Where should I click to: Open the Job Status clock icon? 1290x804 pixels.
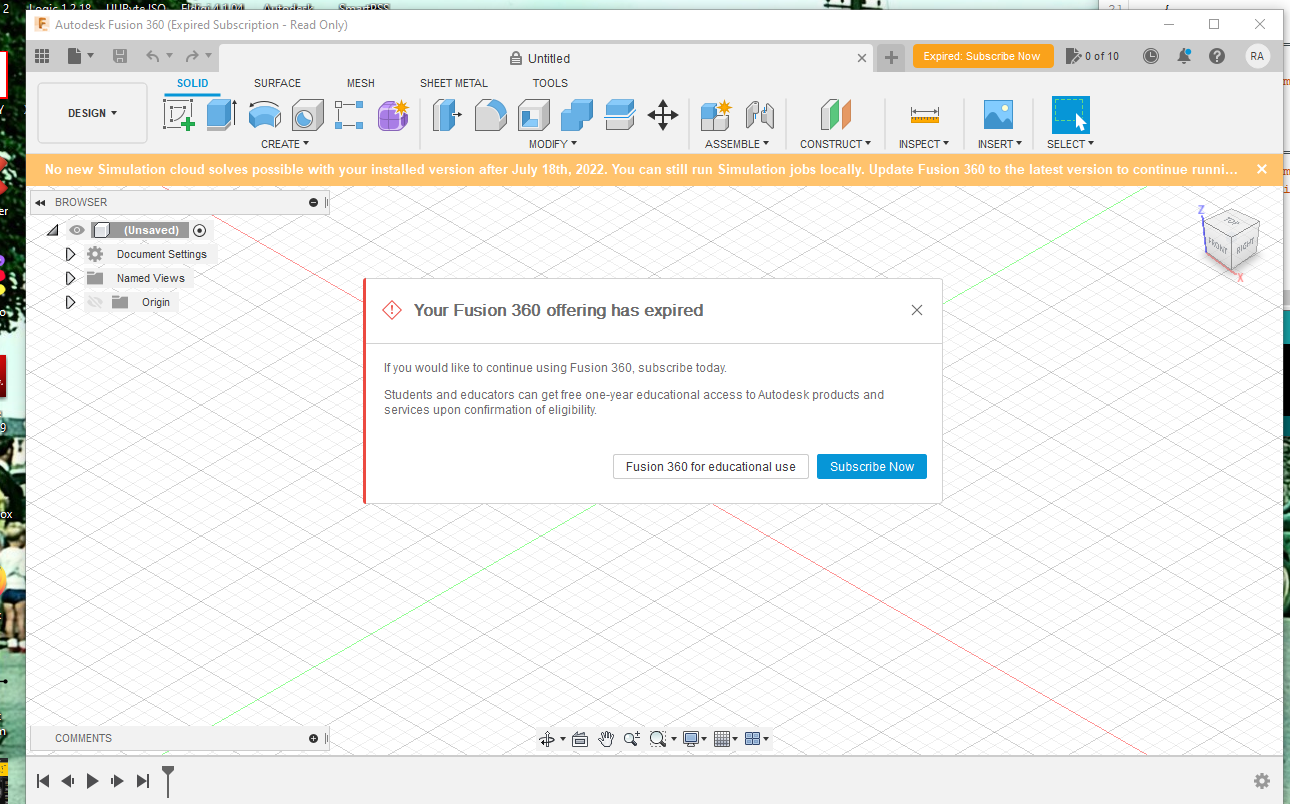pos(1151,56)
